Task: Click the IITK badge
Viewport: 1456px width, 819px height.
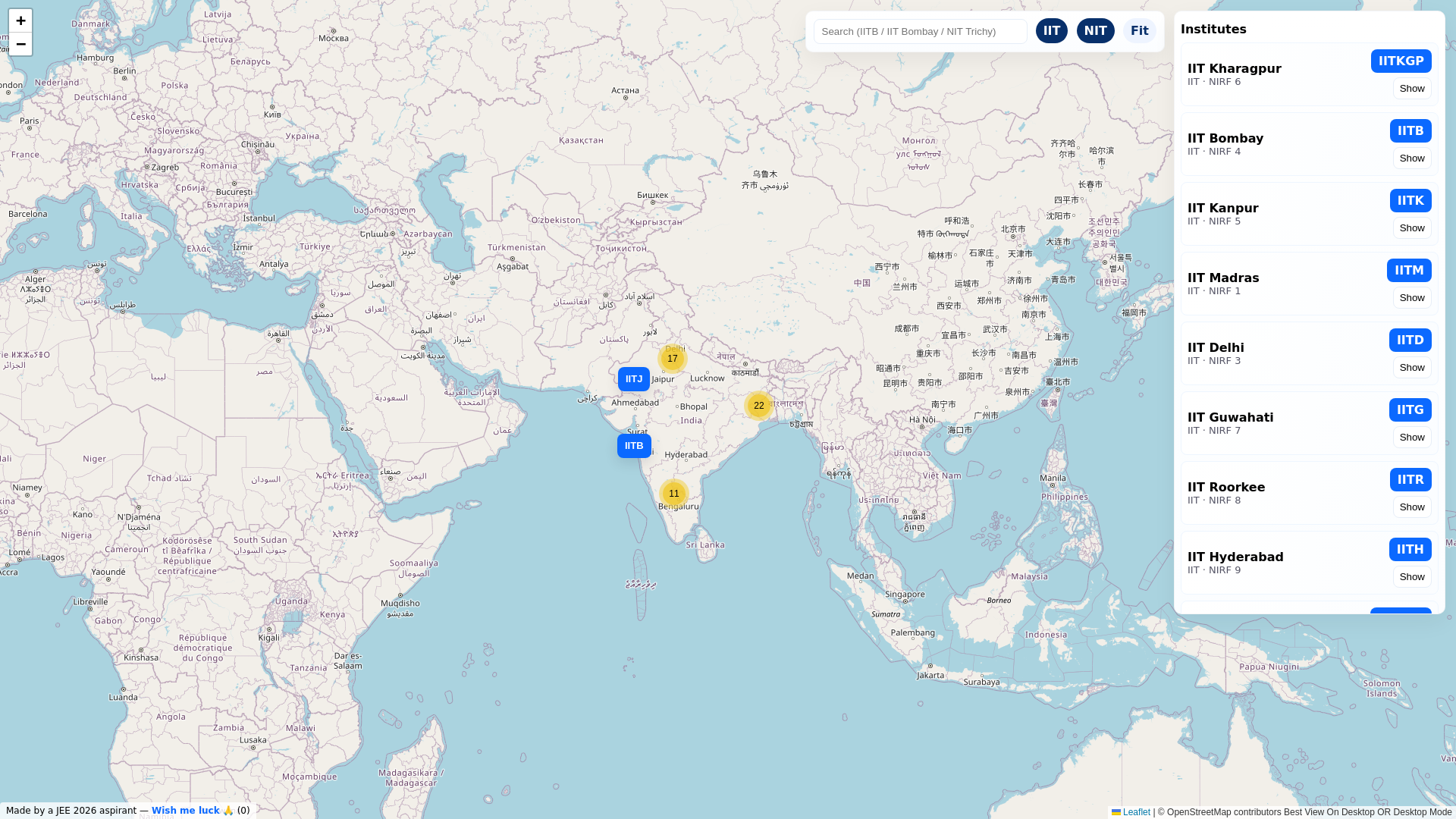Action: coord(1410,201)
